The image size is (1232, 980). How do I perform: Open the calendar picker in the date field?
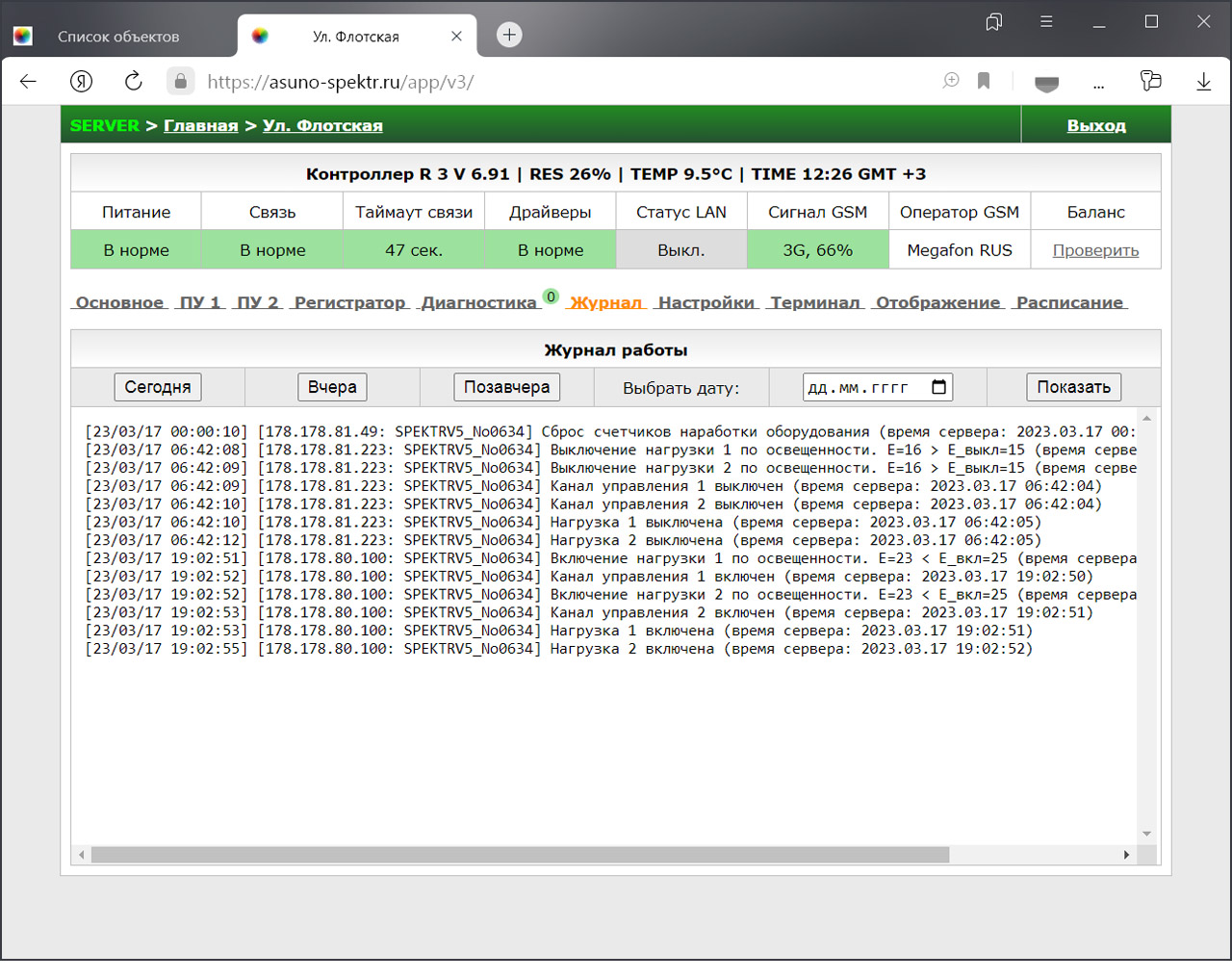(x=939, y=387)
